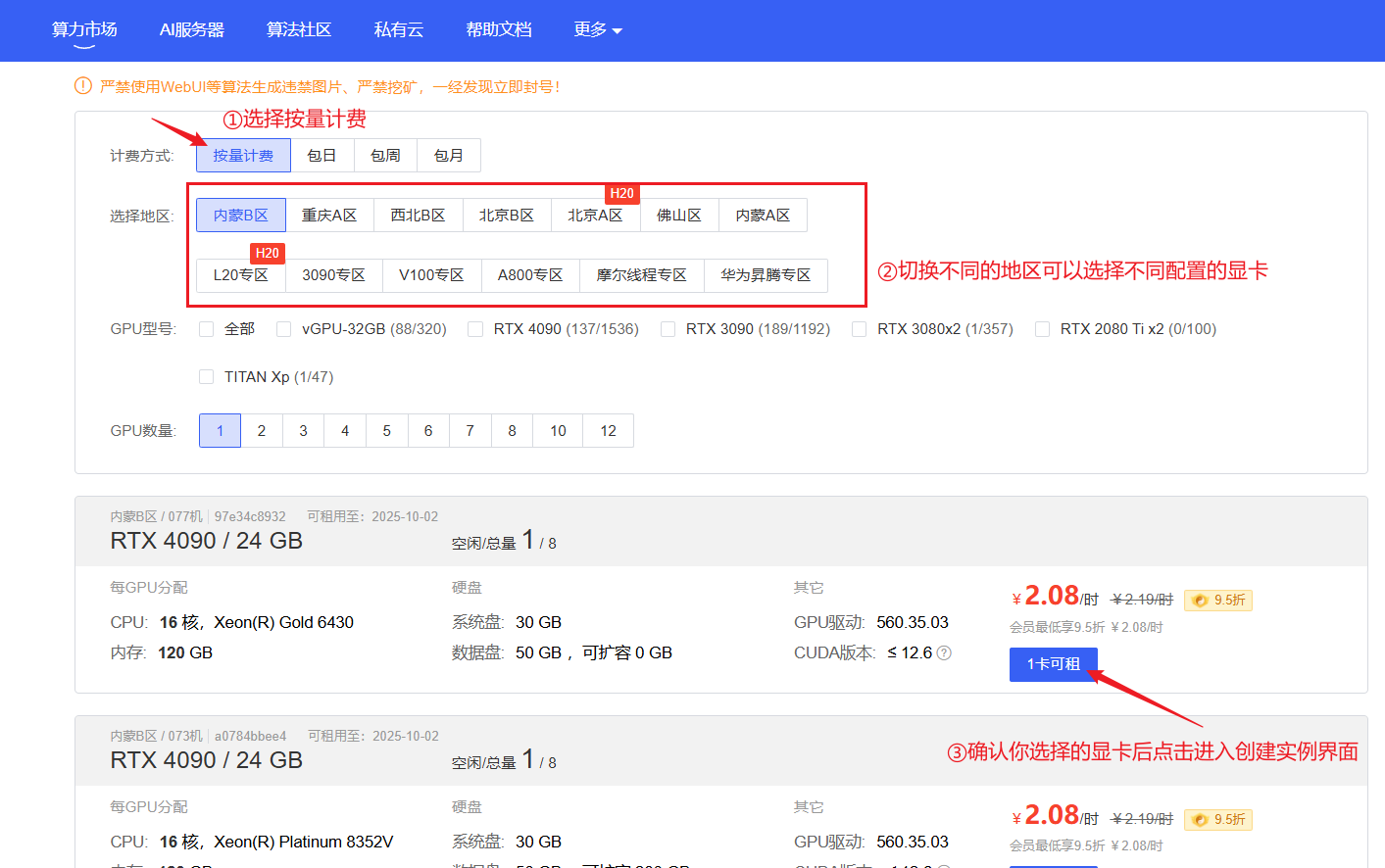Image resolution: width=1385 pixels, height=868 pixels.
Task: Click the 9.5折 discount badge for 077机
Action: pyautogui.click(x=1218, y=600)
